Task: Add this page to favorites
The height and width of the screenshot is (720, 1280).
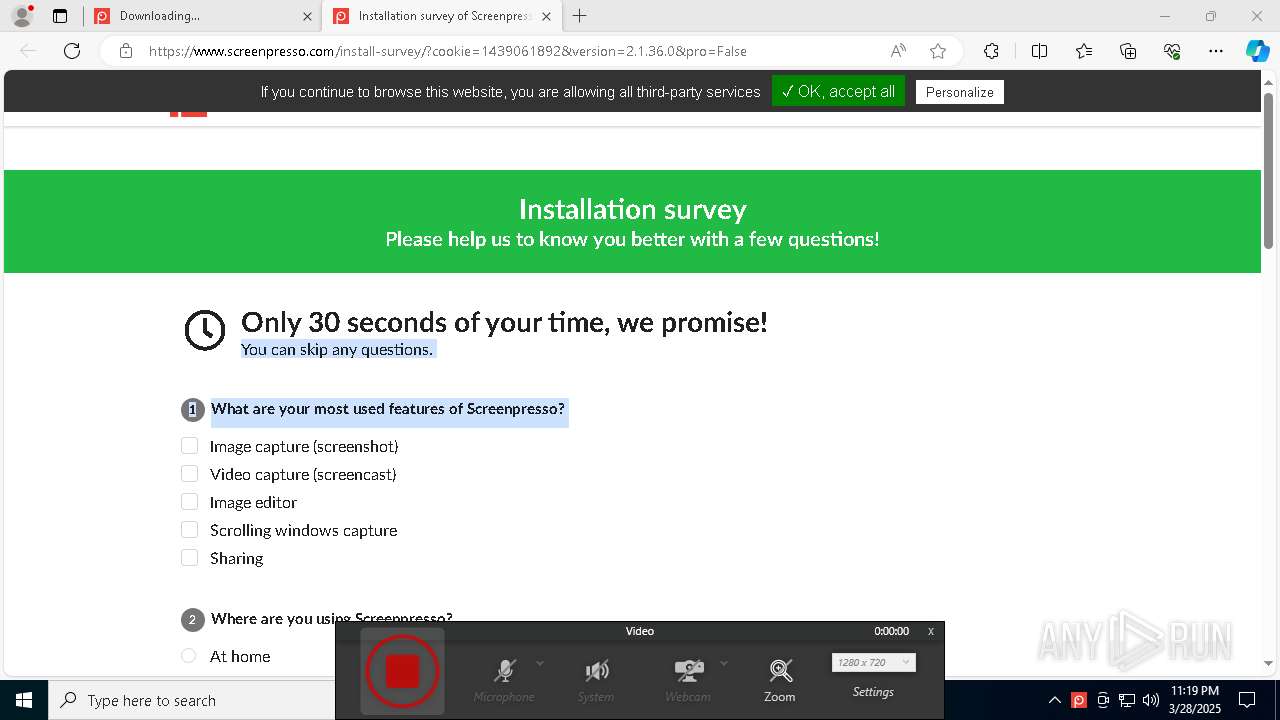Action: [x=937, y=51]
